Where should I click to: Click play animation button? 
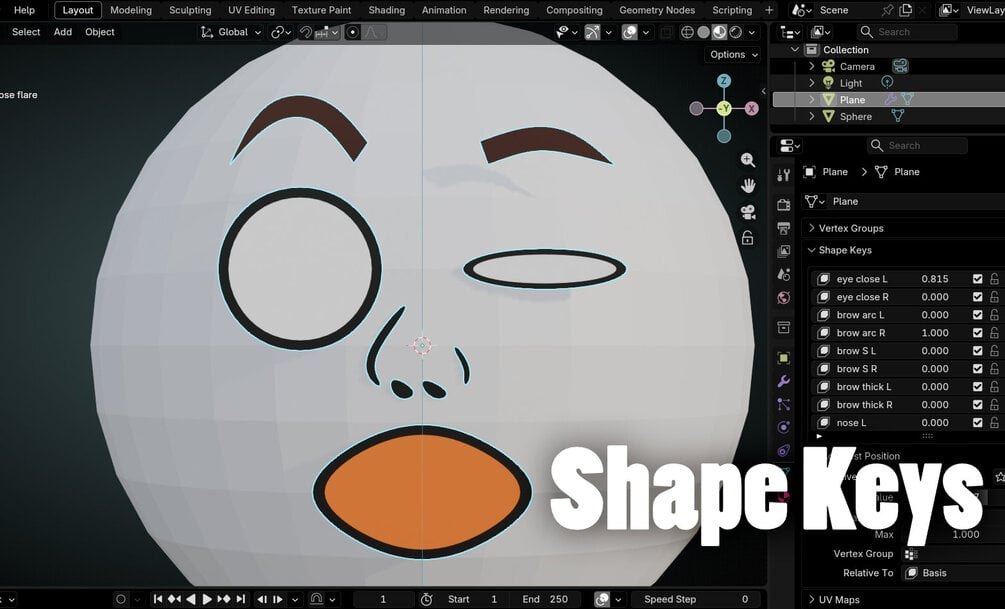[207, 599]
